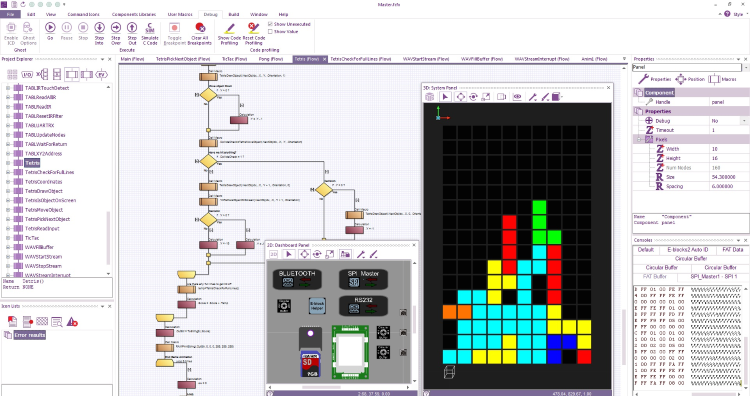
Task: Click the rotate icon in Dashboard Panel toolbar
Action: tap(317, 254)
